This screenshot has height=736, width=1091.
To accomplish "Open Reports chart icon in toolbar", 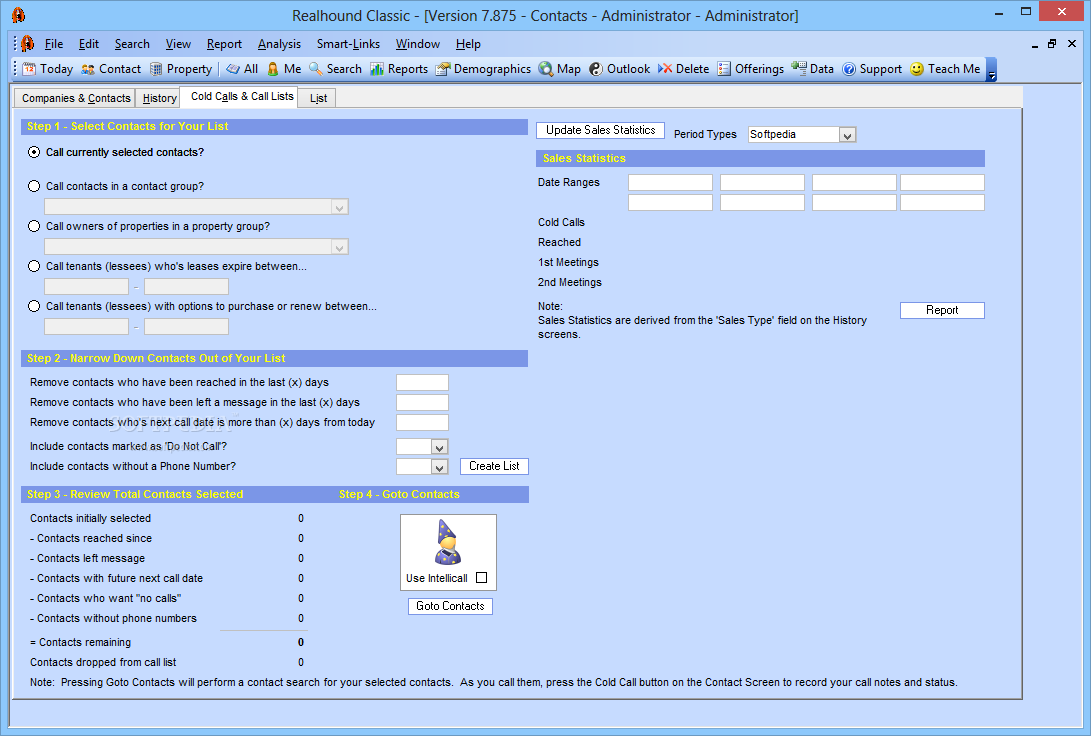I will (x=399, y=69).
